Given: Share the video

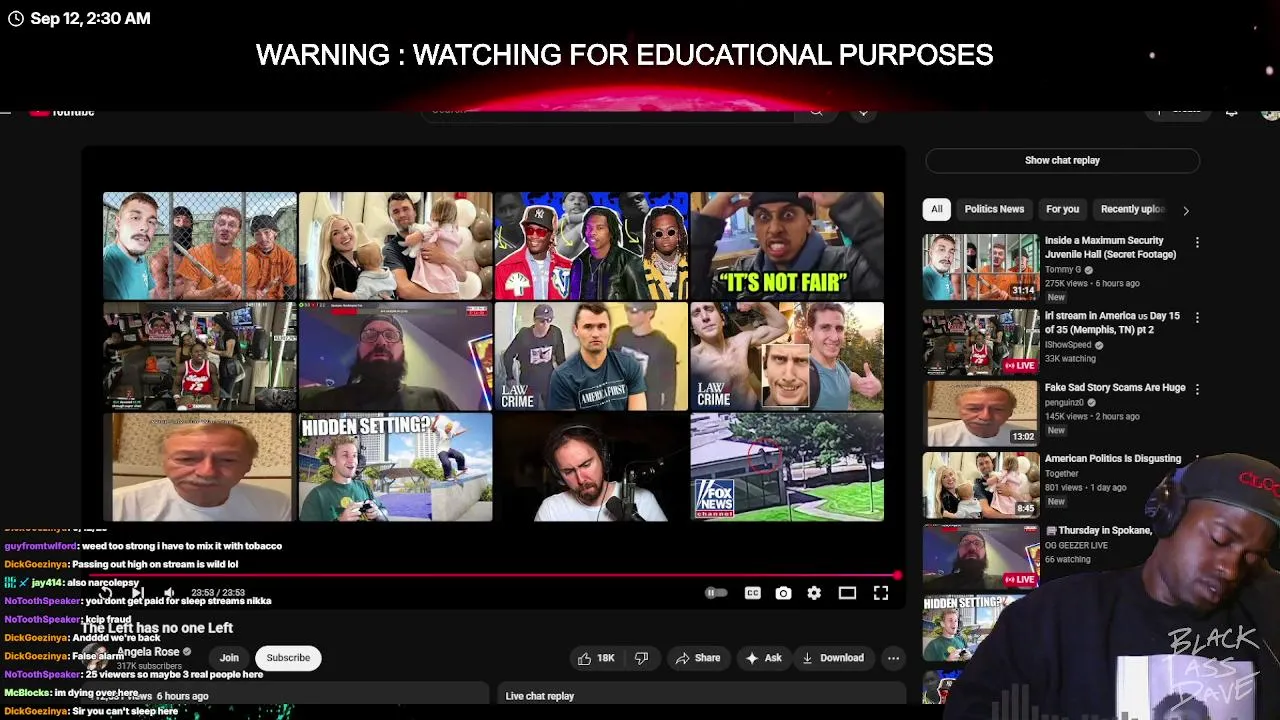Looking at the screenshot, I should (697, 658).
